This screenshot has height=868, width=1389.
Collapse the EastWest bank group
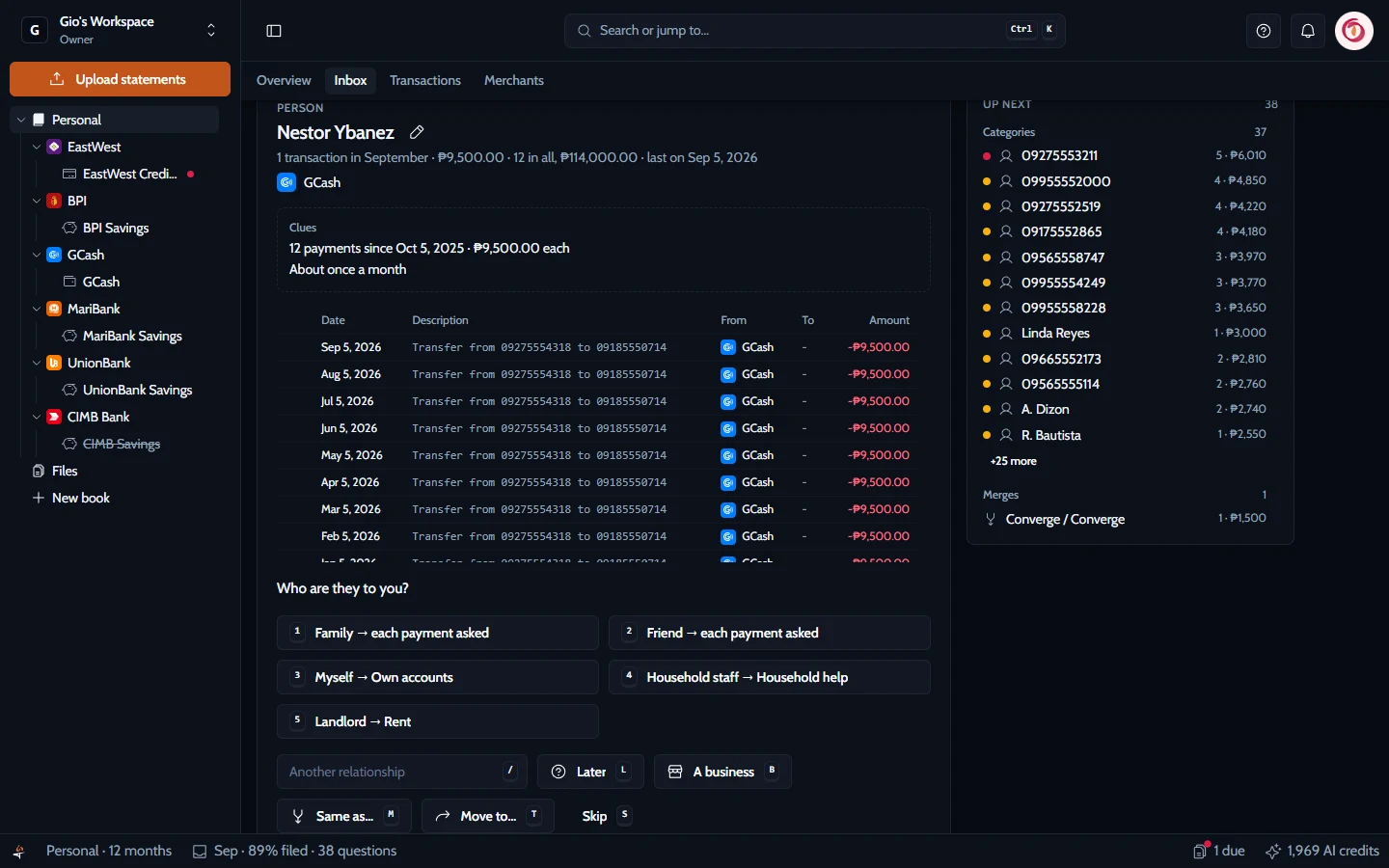click(x=37, y=147)
